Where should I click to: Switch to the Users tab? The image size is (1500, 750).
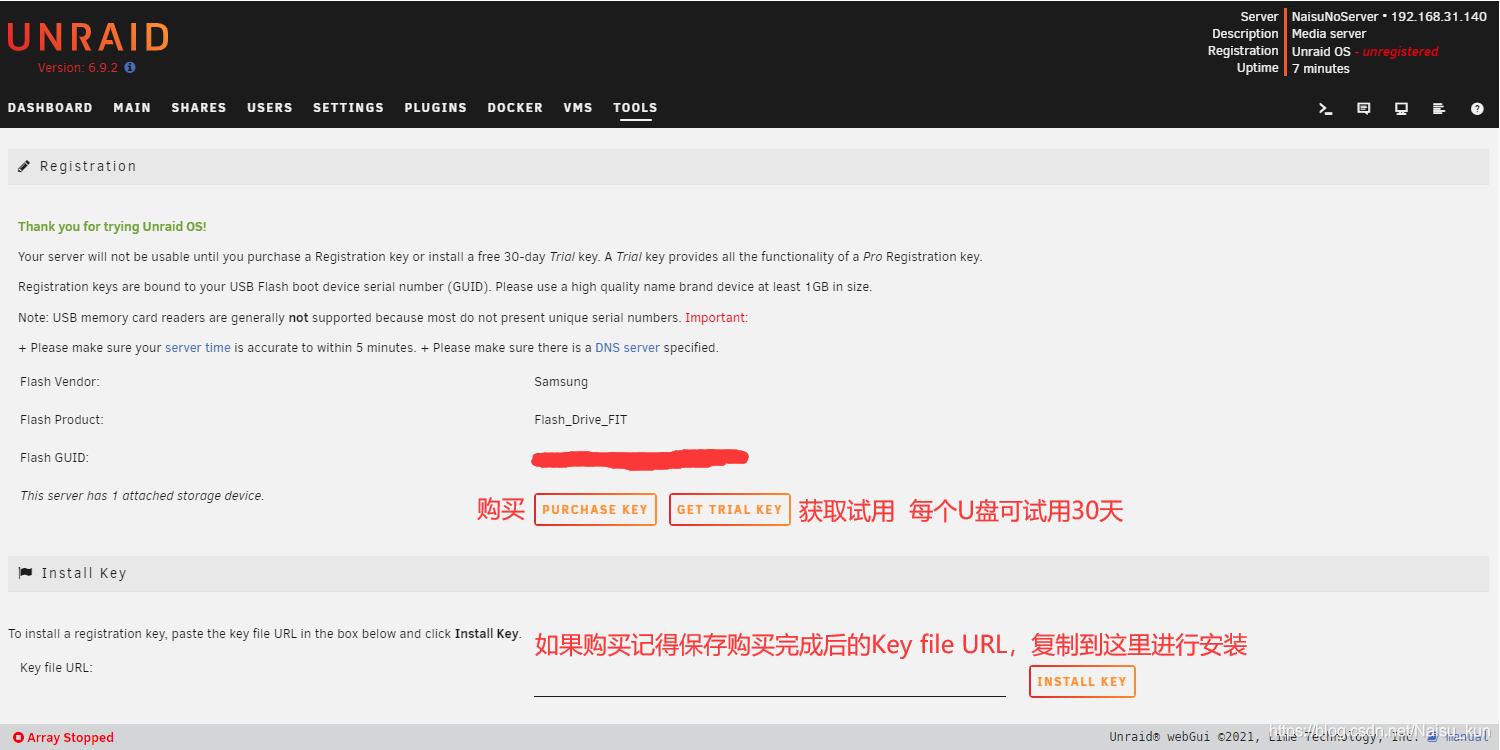point(270,108)
